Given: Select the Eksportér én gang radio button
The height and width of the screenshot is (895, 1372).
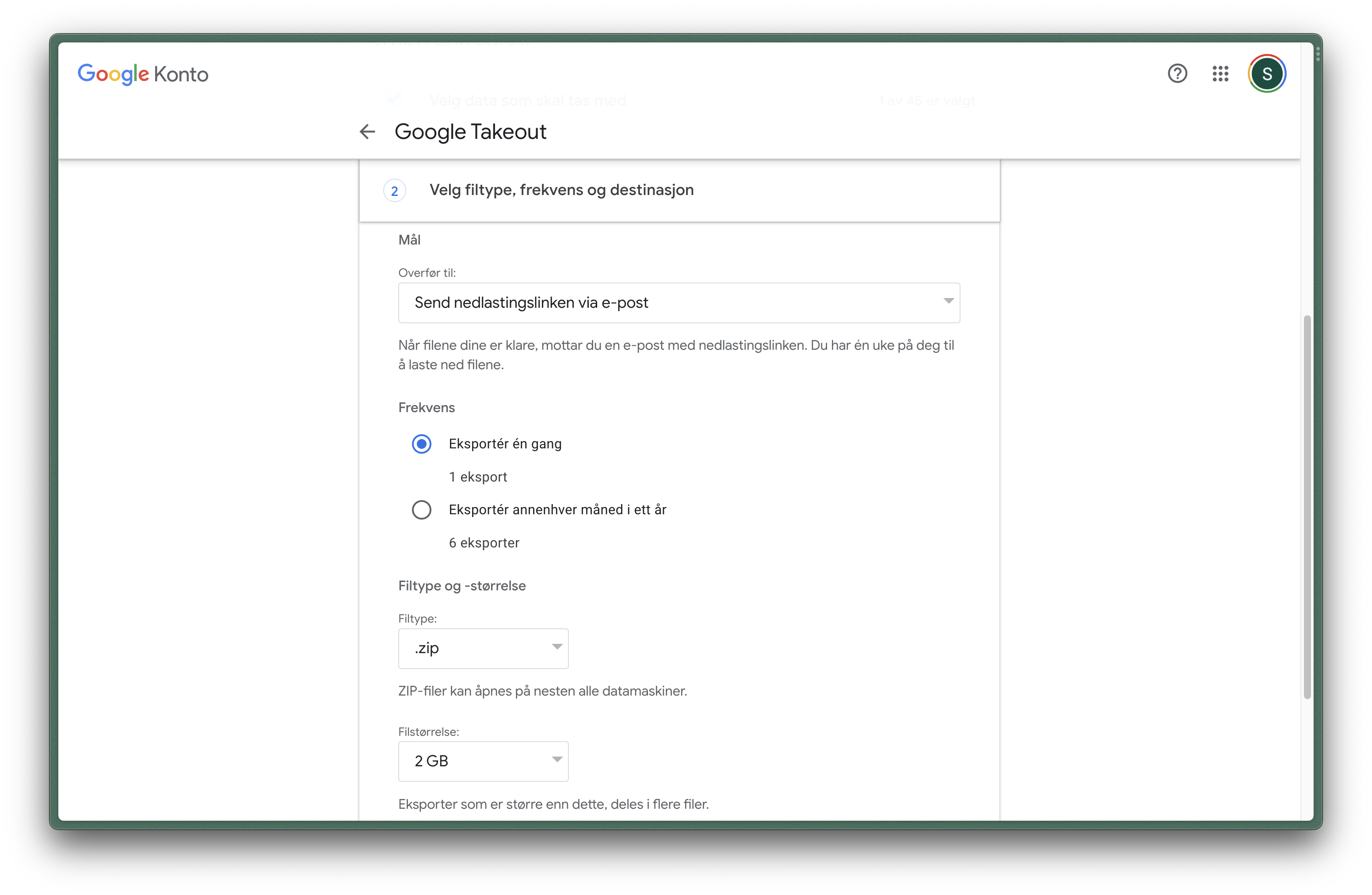Looking at the screenshot, I should [x=421, y=444].
